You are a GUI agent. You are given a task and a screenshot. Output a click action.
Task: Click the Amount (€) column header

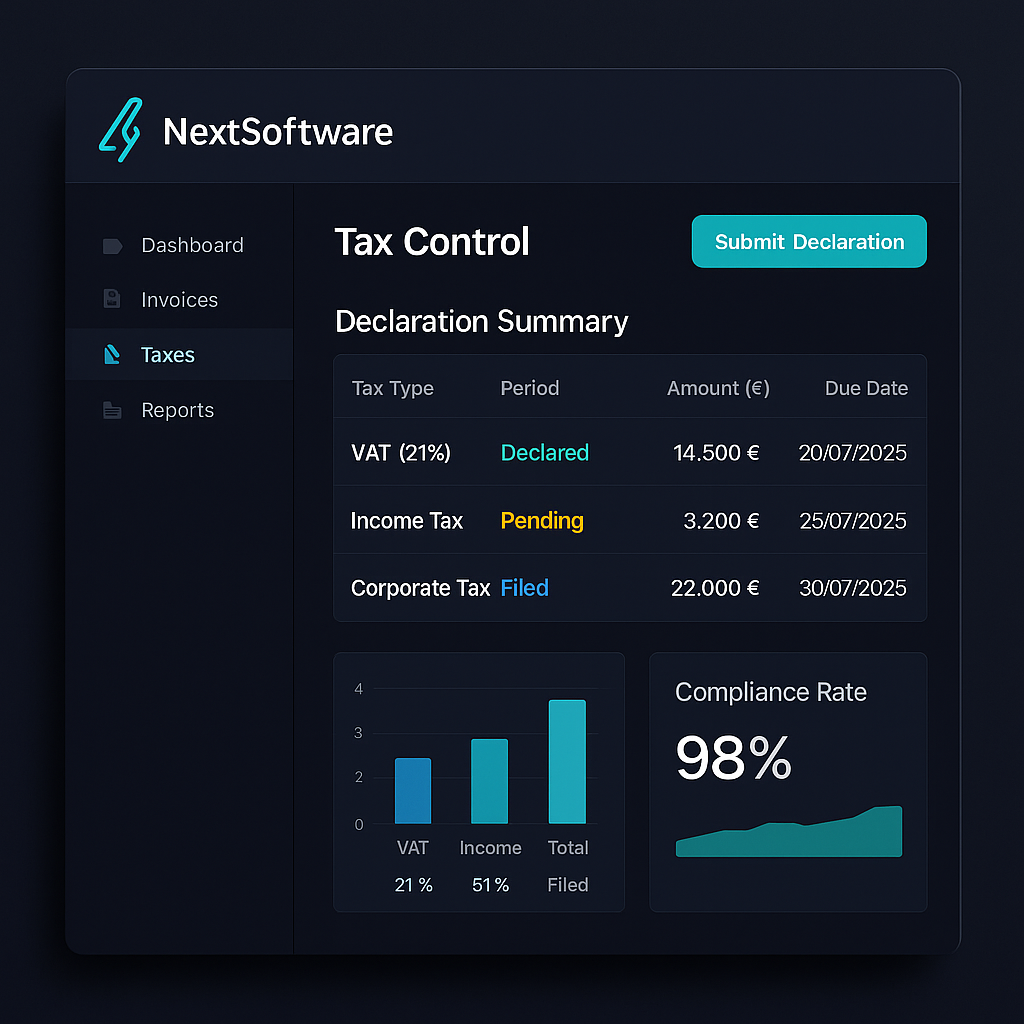(718, 388)
